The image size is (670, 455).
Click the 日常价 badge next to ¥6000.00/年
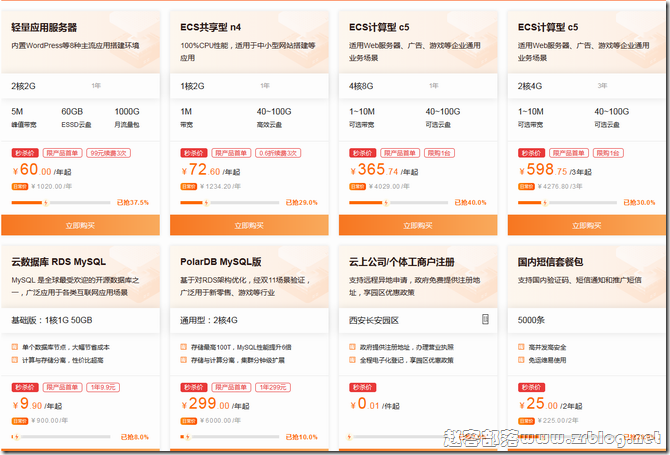click(188, 421)
